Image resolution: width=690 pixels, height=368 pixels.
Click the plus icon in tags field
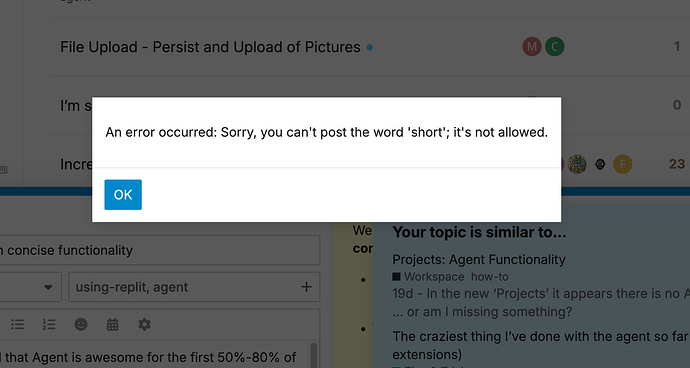click(306, 287)
